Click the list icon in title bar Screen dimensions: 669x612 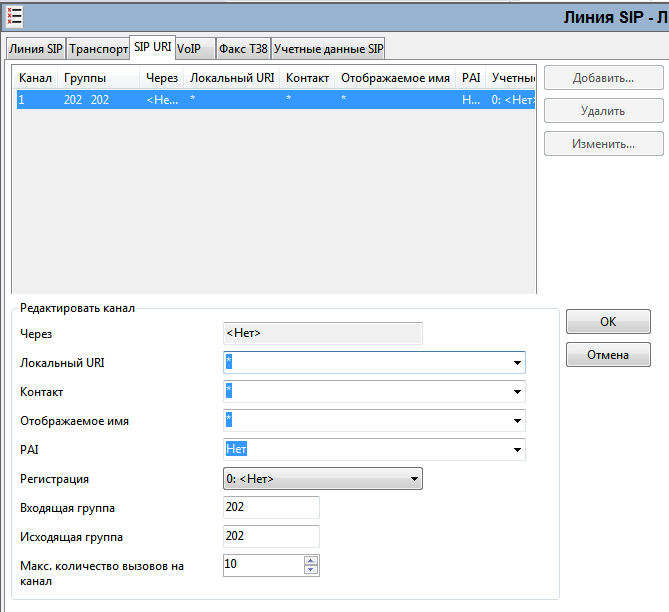pos(14,17)
